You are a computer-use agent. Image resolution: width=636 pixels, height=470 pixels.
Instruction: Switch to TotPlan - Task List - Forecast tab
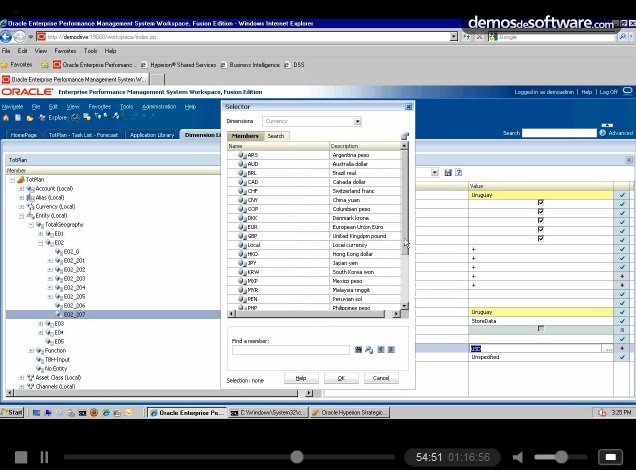click(x=83, y=135)
